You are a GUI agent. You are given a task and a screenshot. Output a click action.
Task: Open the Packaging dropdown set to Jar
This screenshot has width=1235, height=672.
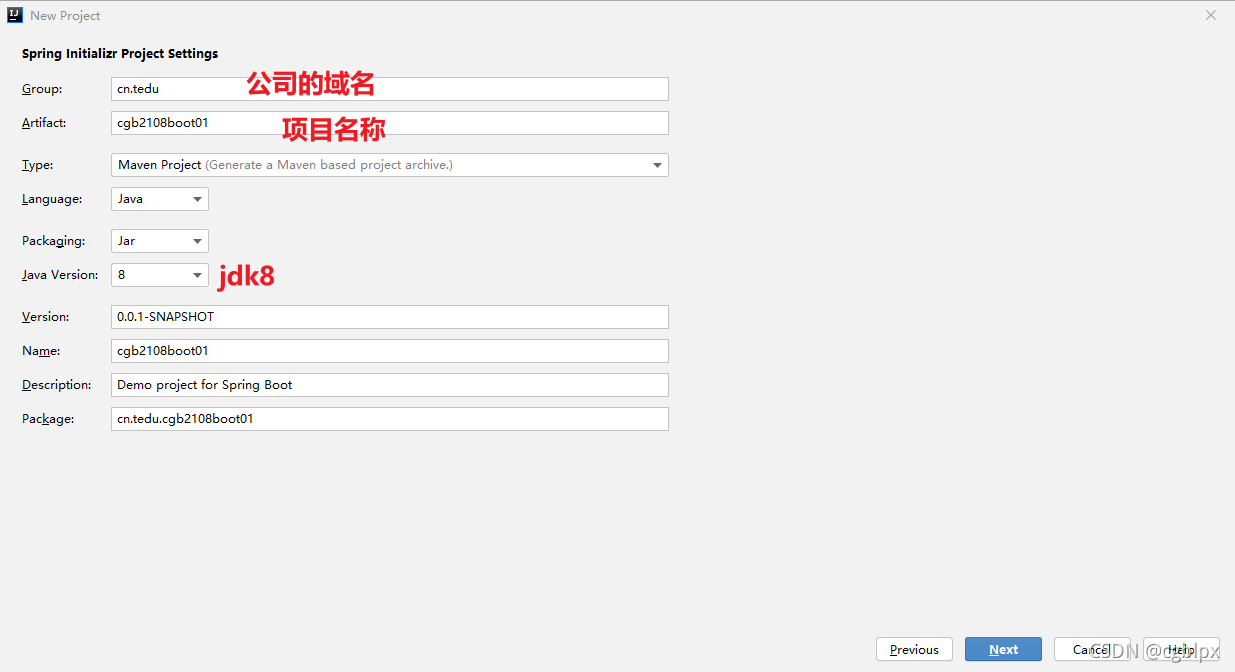coord(160,241)
